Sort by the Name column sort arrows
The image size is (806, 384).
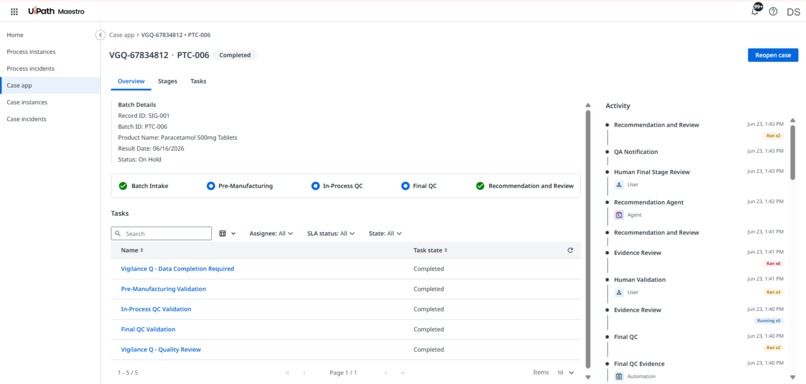[142, 250]
